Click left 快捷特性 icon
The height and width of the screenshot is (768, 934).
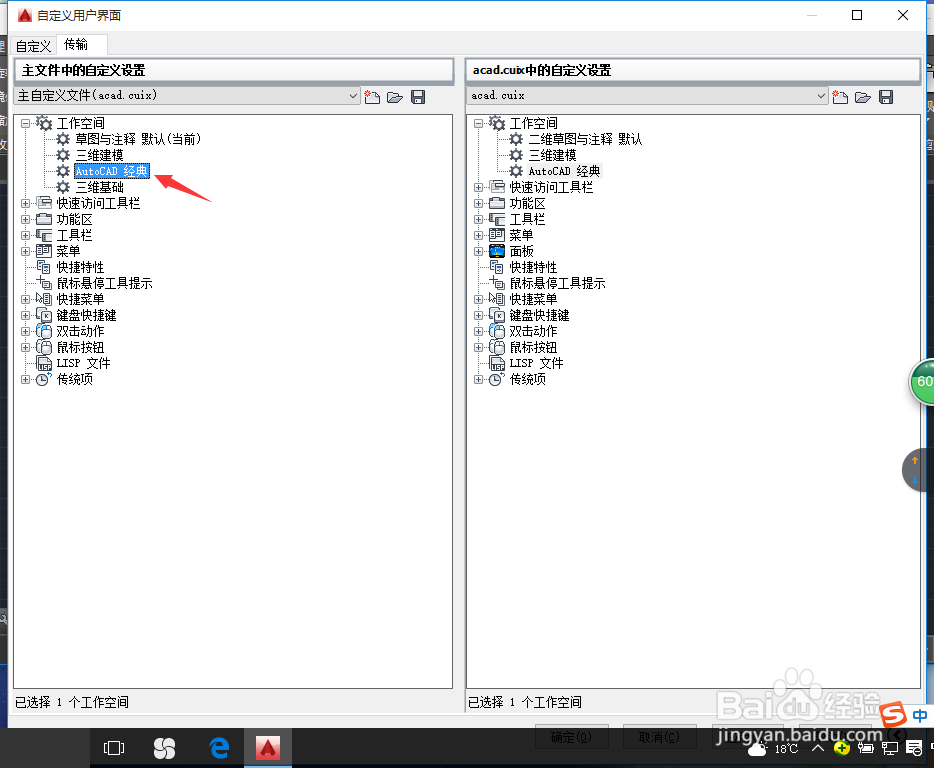tap(44, 268)
